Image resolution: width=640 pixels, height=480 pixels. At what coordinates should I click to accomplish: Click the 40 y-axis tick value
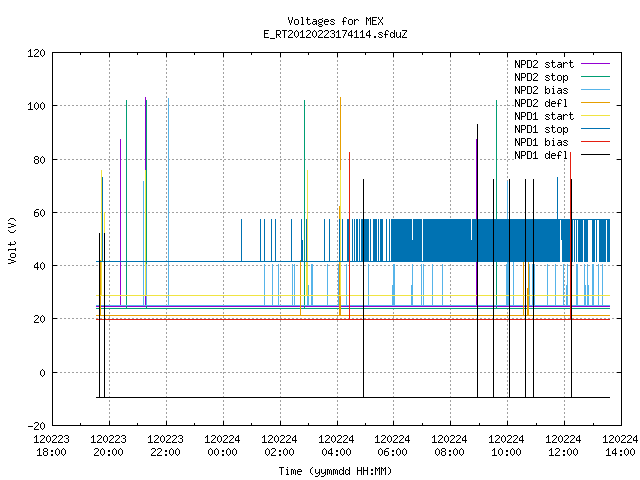point(39,266)
